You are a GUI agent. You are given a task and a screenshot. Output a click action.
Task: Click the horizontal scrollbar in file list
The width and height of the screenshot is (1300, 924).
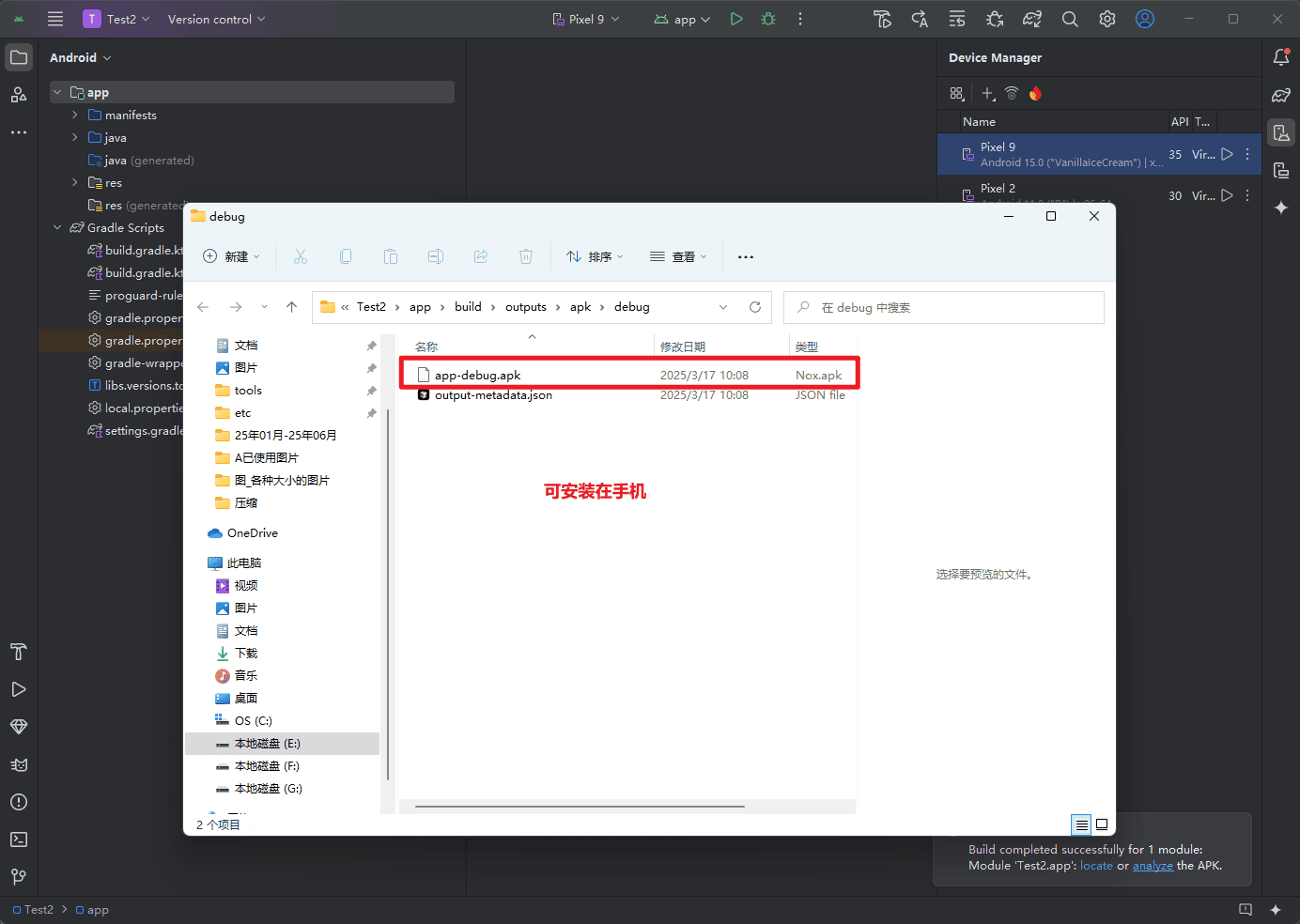click(580, 806)
